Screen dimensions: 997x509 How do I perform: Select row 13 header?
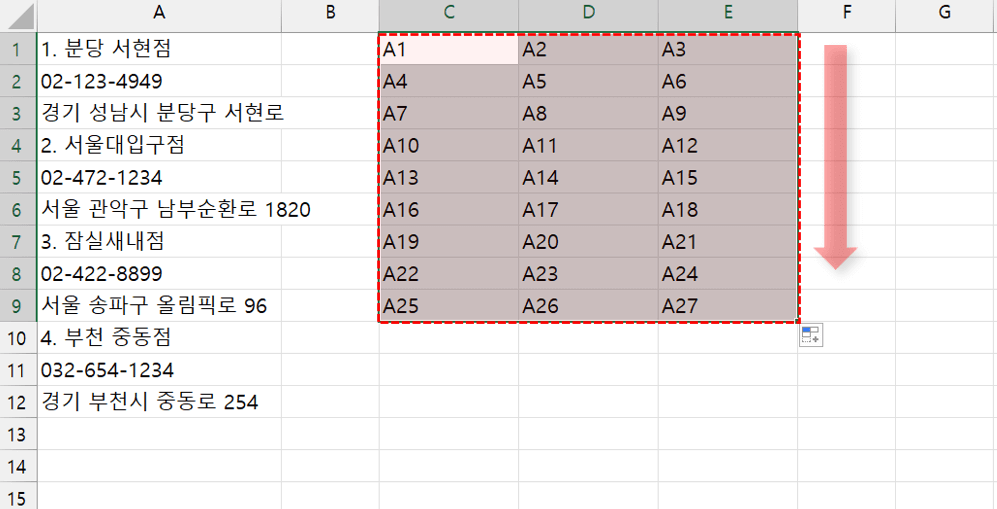click(18, 434)
